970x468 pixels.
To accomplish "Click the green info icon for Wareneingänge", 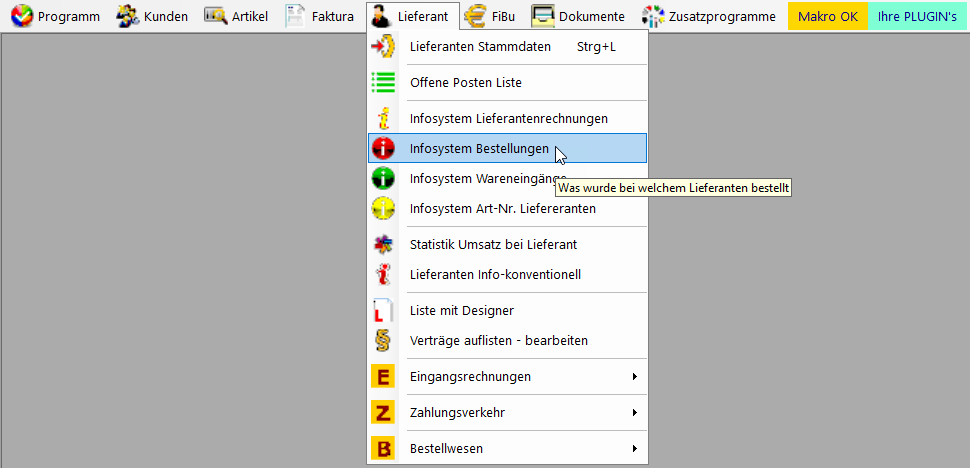I will (383, 179).
